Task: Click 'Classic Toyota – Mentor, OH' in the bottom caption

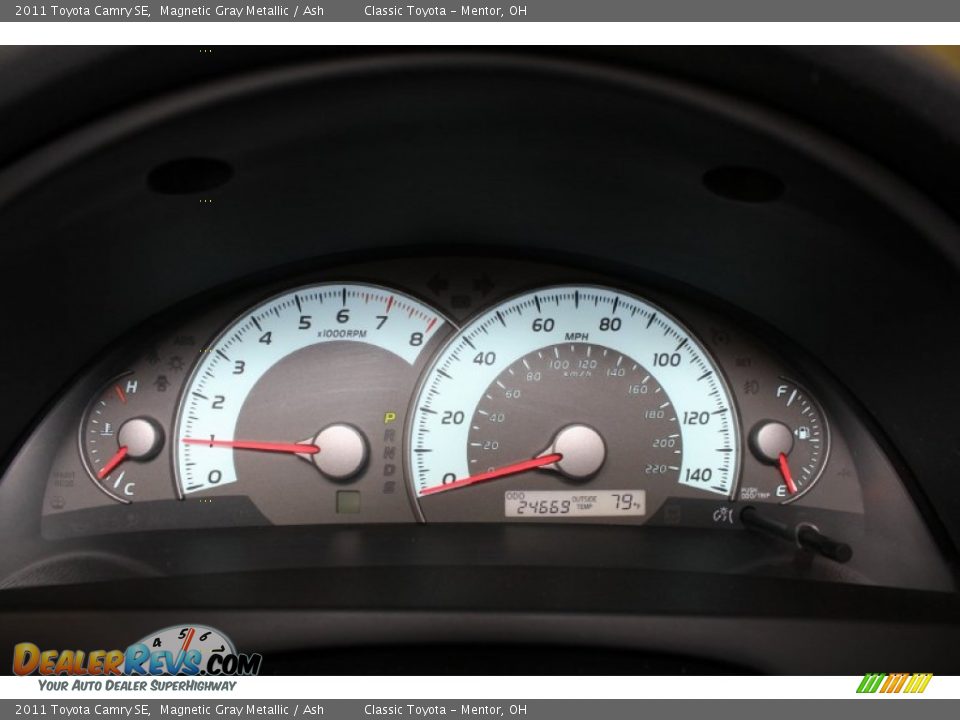Action: (445, 710)
